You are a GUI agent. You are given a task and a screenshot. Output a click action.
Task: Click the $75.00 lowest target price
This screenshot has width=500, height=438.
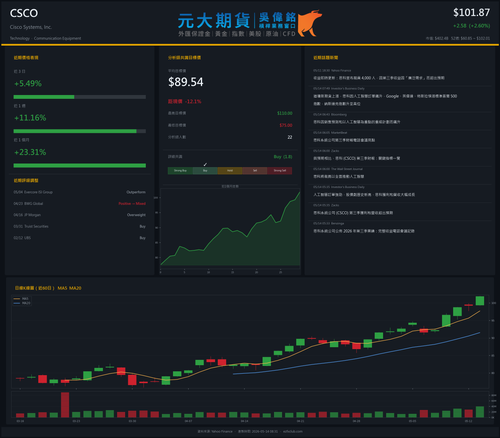coord(286,125)
